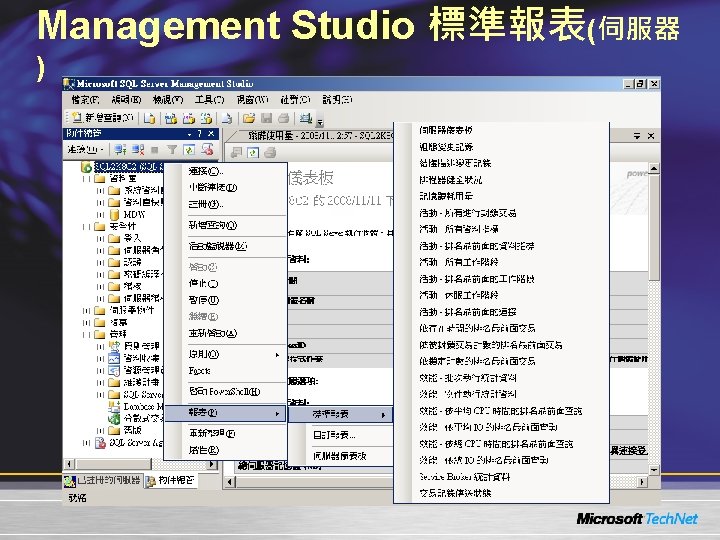The height and width of the screenshot is (540, 720).
Task: Click the Analysis Services MDX Query icon
Action: pos(171,118)
